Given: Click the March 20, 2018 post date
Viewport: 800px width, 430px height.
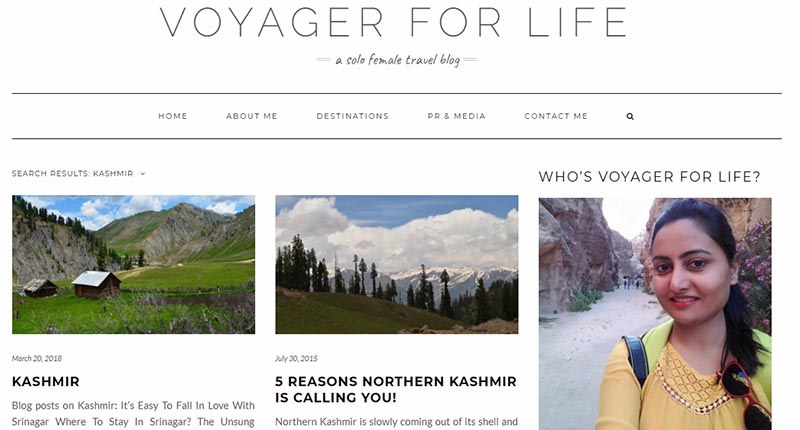Looking at the screenshot, I should pyautogui.click(x=37, y=359).
